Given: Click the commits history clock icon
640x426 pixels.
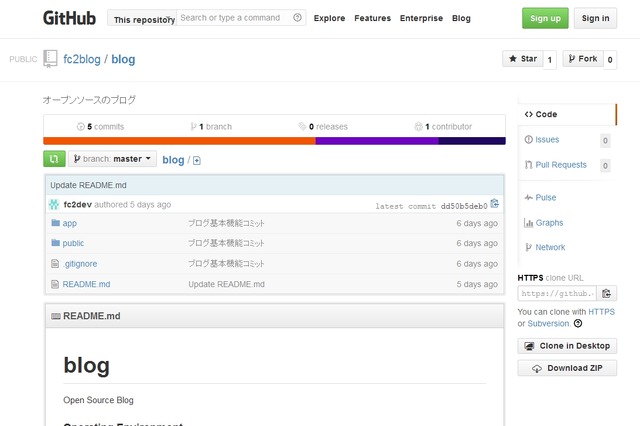Looking at the screenshot, I should tap(80, 126).
